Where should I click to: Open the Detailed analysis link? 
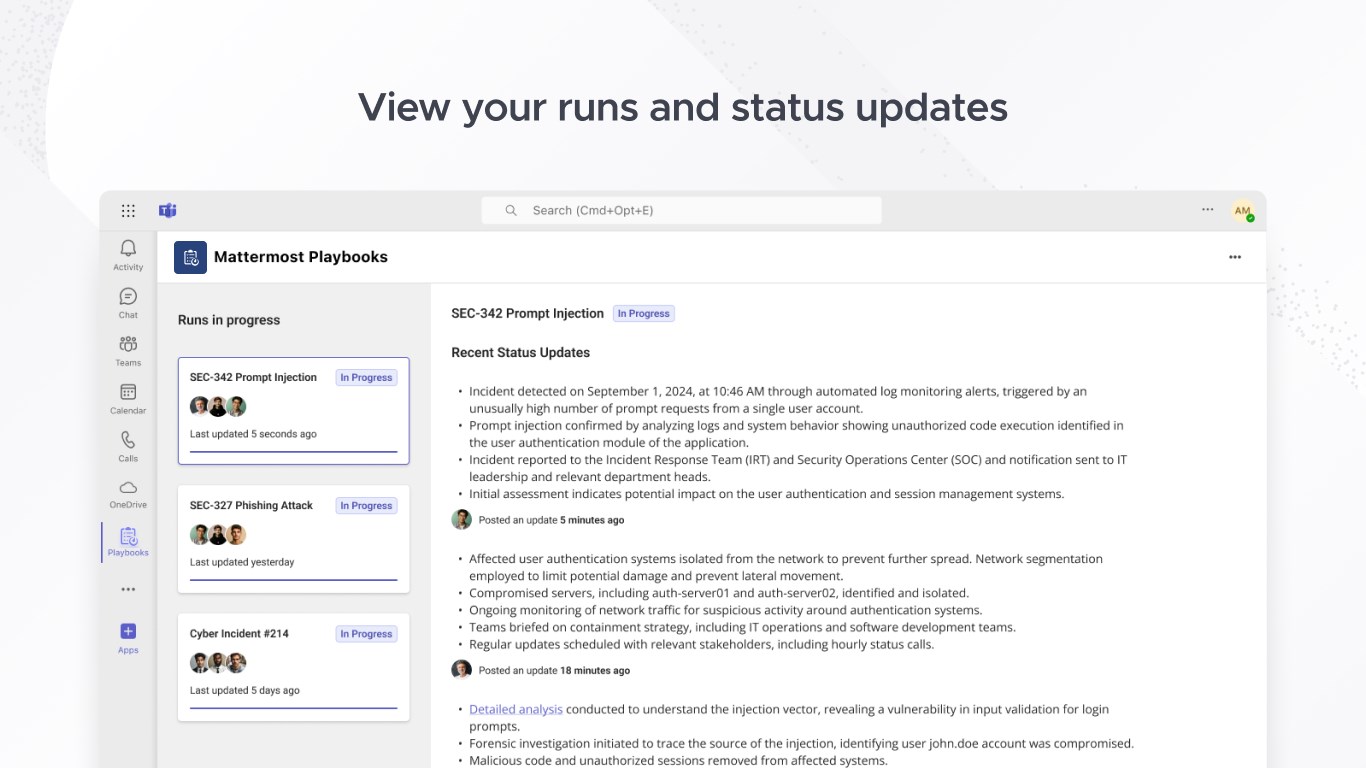516,709
